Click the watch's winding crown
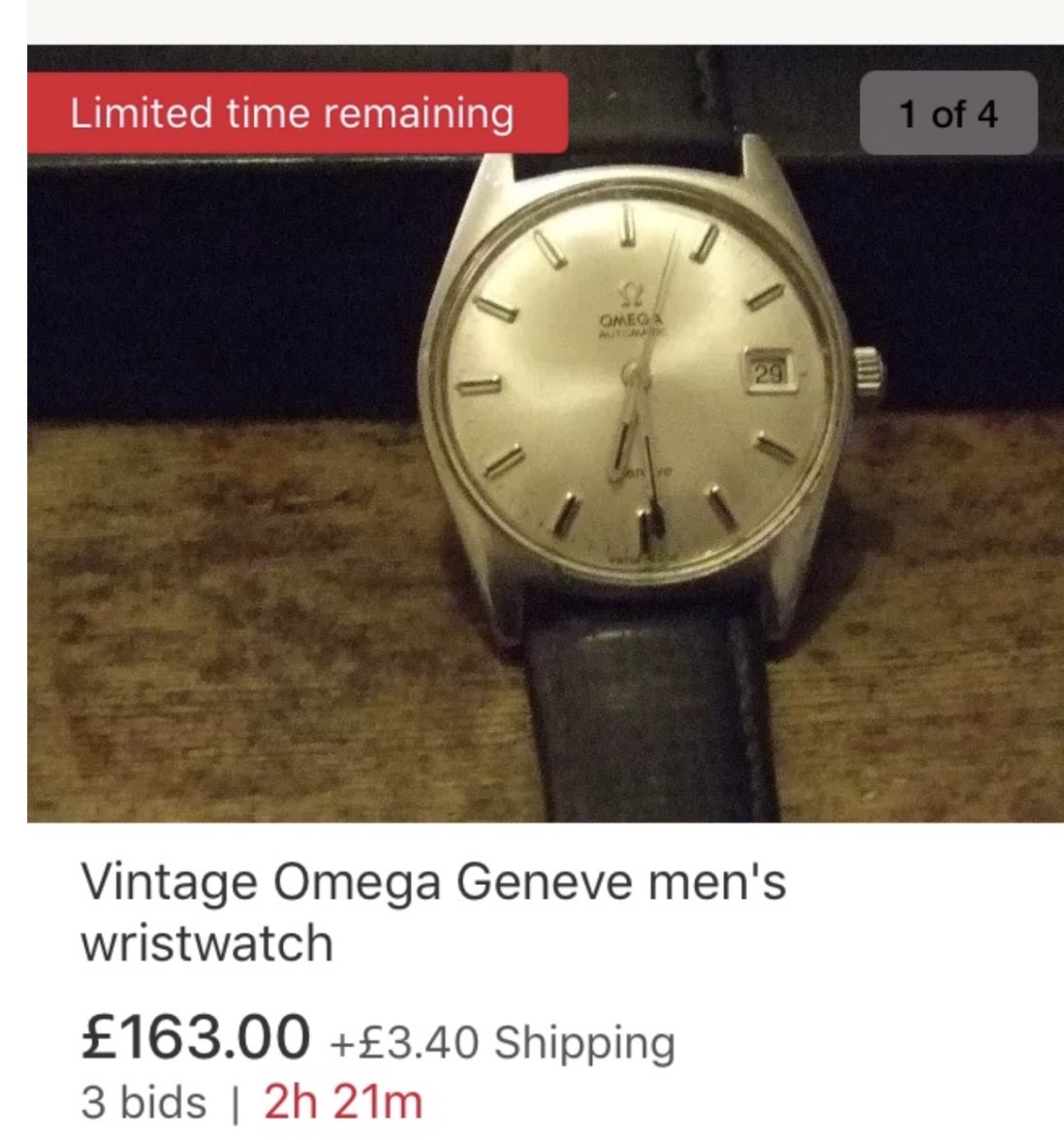1064x1140 pixels. tap(868, 371)
